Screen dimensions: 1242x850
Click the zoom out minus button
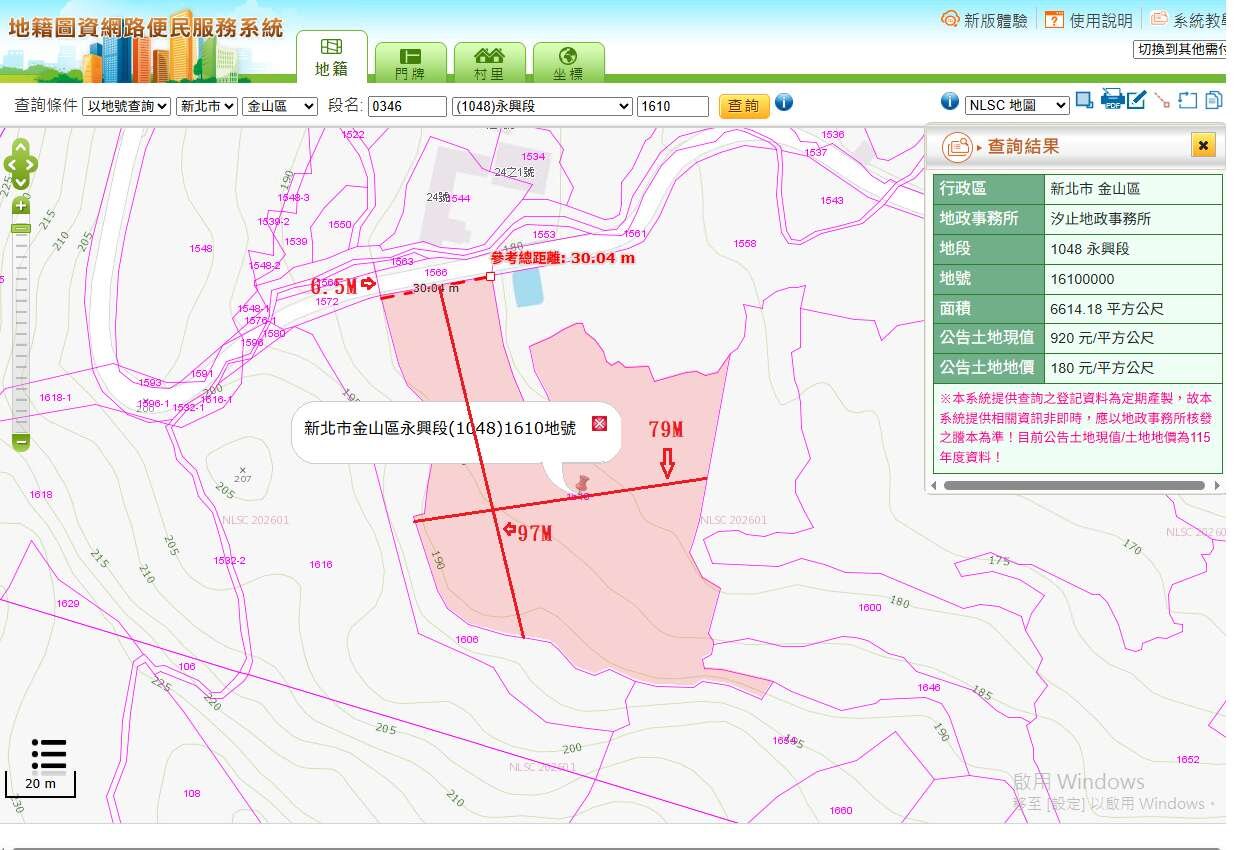coord(21,441)
